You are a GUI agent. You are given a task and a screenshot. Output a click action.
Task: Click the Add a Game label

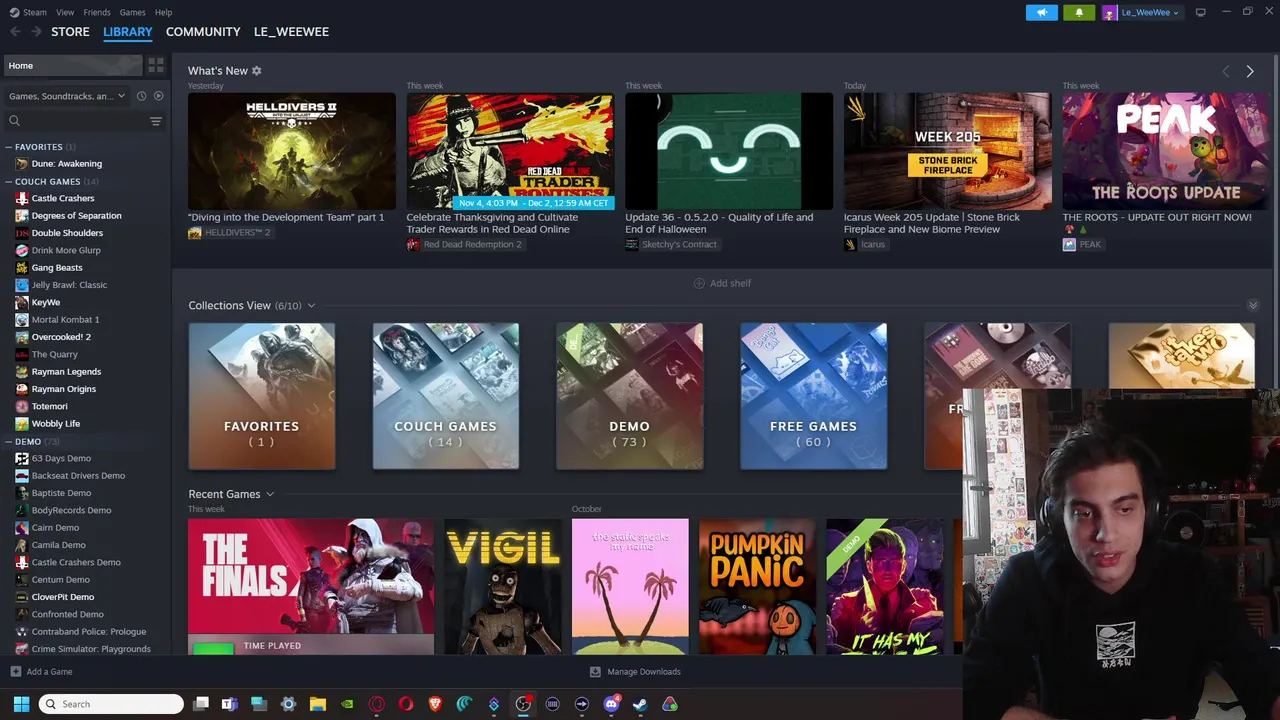coord(49,672)
